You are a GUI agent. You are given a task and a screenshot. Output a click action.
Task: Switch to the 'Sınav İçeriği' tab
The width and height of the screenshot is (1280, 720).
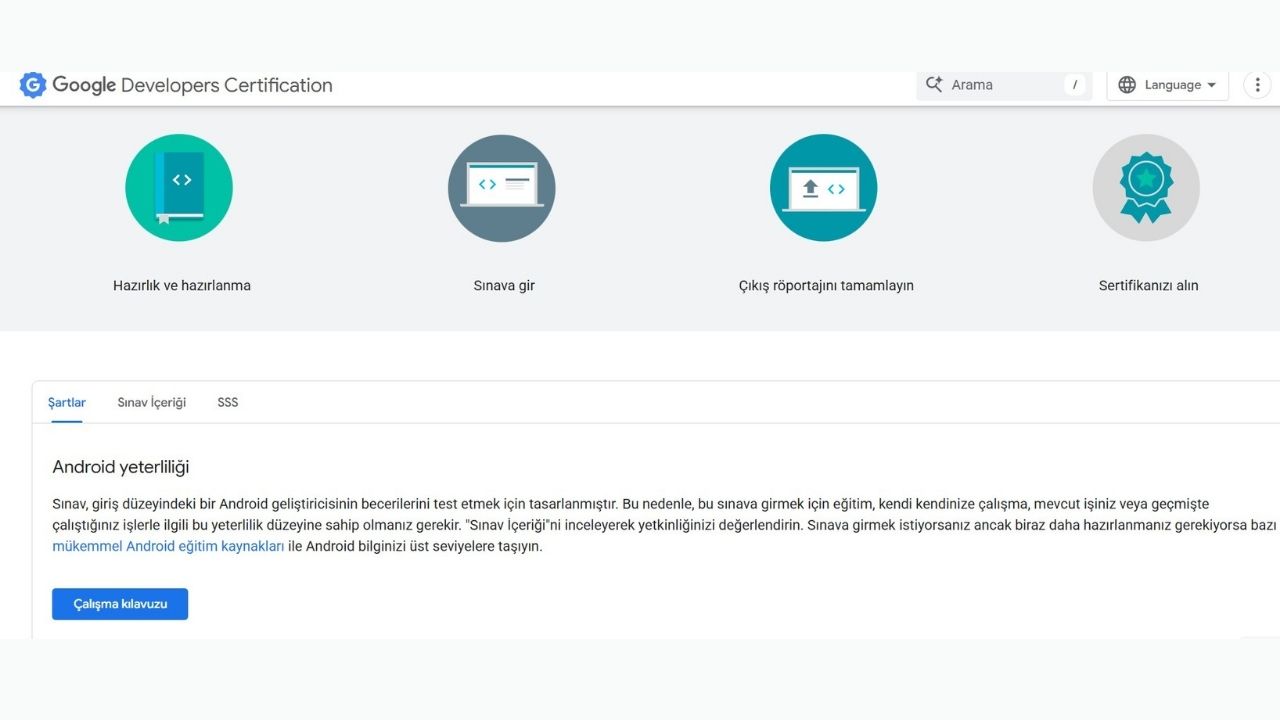(x=151, y=402)
